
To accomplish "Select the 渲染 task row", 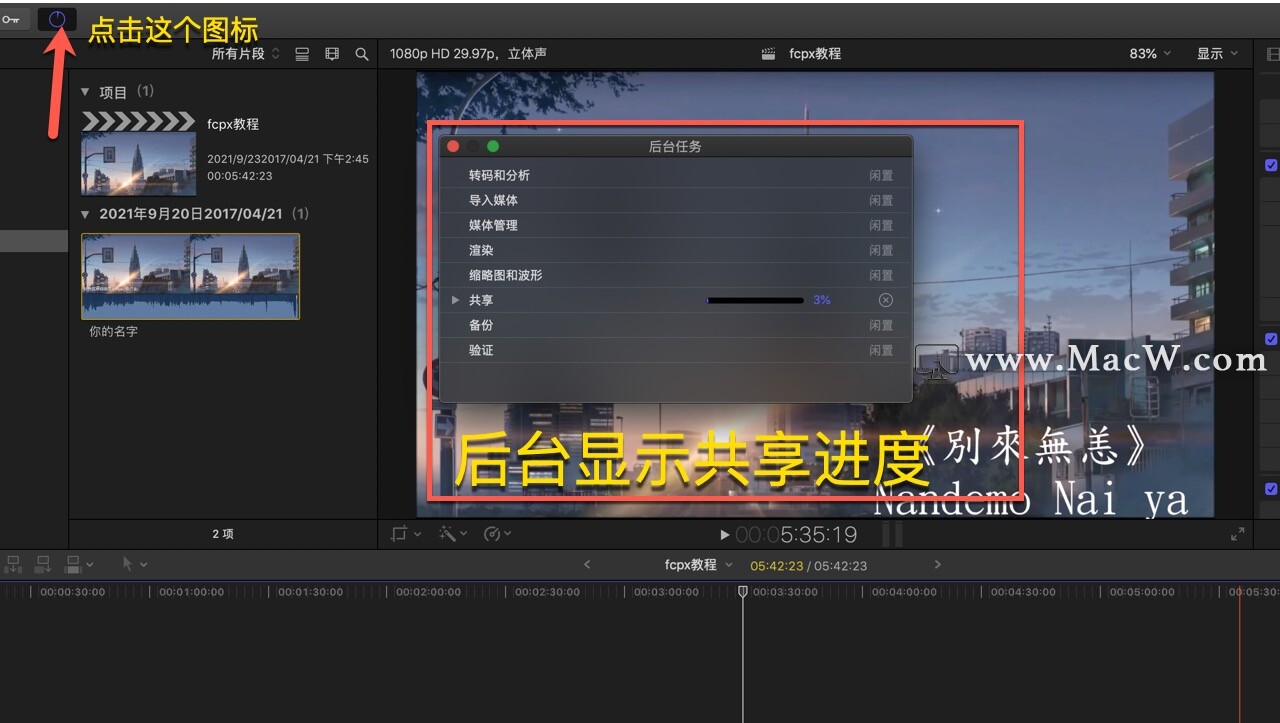I will [x=675, y=250].
